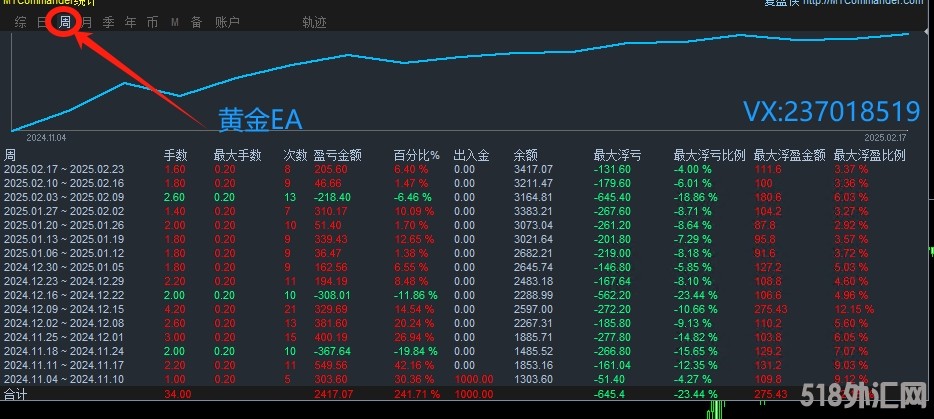Click balance value 2597.00
This screenshot has height=419, width=934.
pos(533,309)
